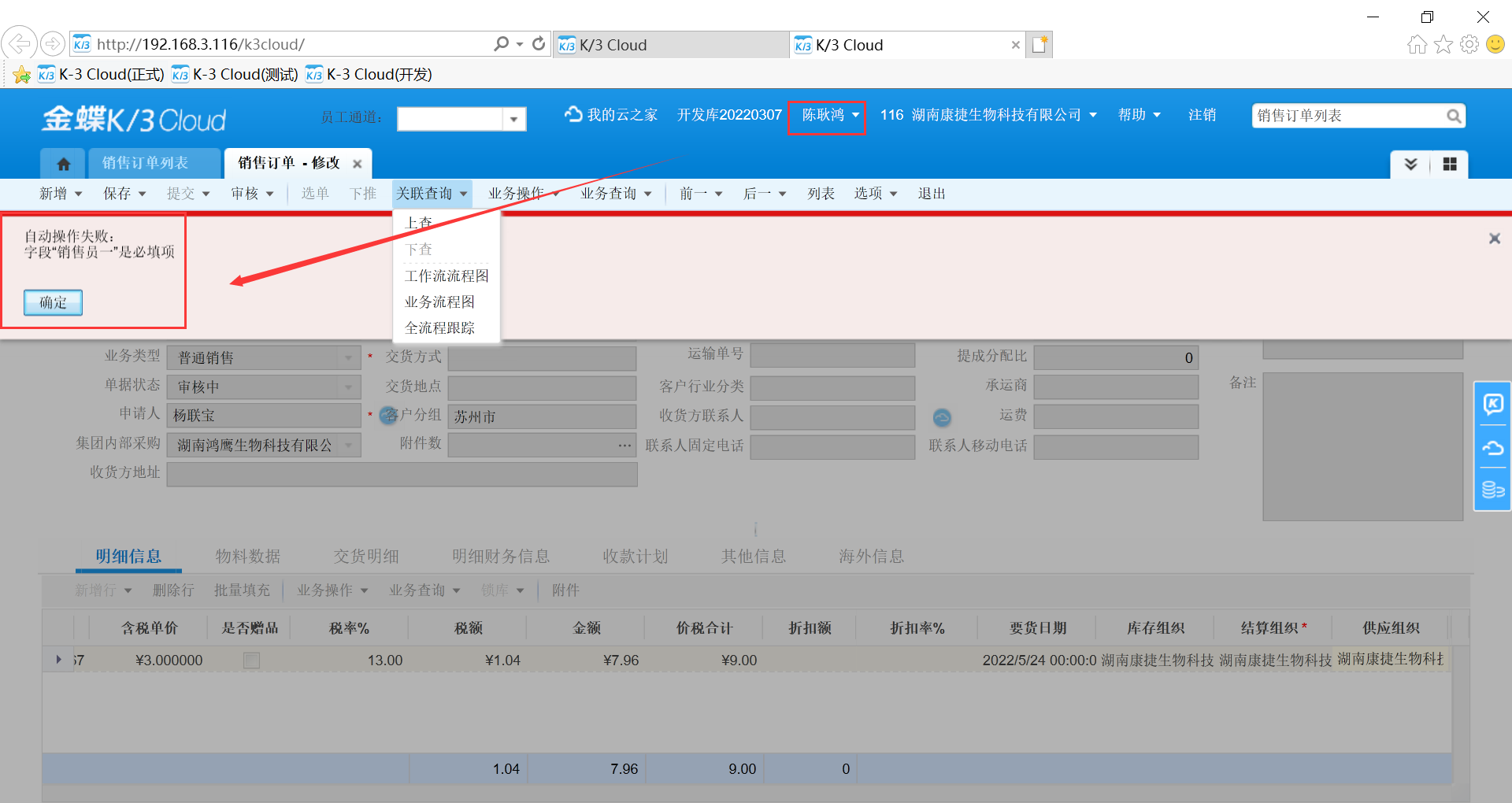1512x803 pixels.
Task: Click the round icon beside 运费
Action: pyautogui.click(x=942, y=417)
